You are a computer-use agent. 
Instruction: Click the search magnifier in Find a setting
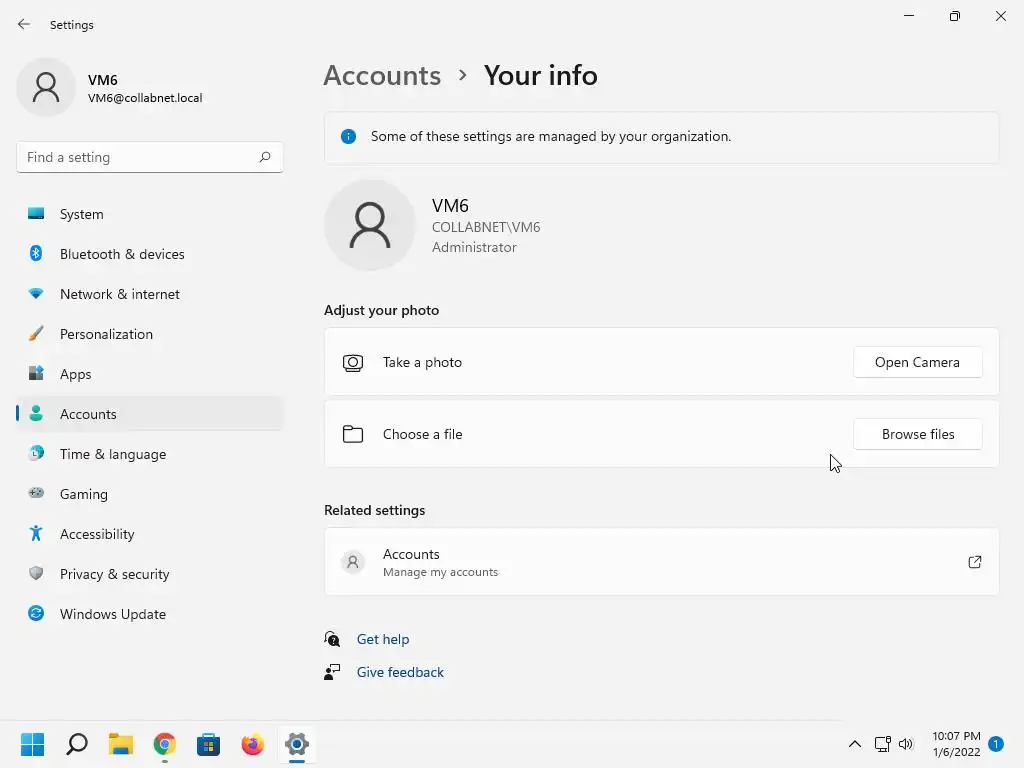pyautogui.click(x=265, y=157)
